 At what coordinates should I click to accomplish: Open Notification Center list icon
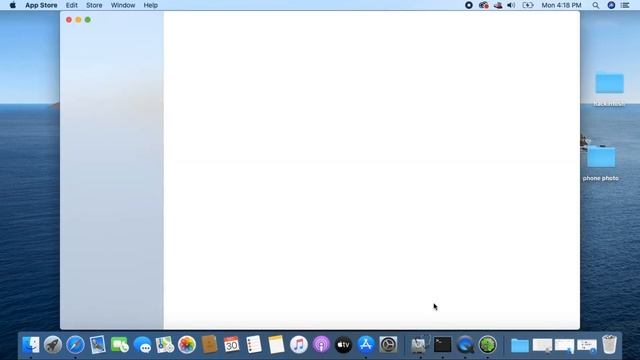tap(625, 5)
